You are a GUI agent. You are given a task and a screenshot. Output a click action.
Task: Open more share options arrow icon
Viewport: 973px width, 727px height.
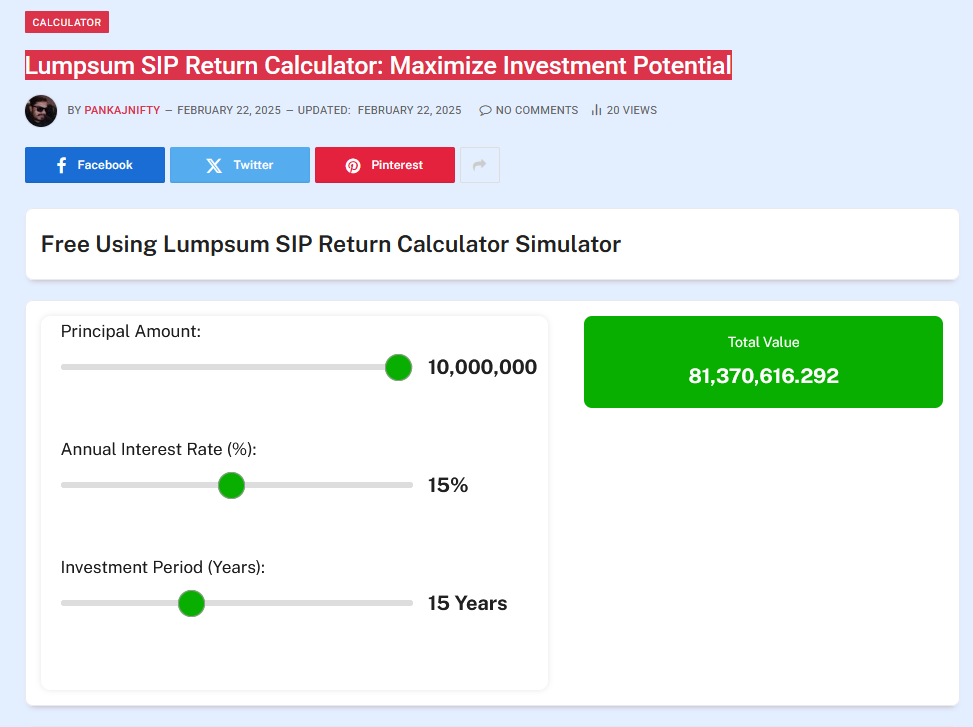[480, 165]
